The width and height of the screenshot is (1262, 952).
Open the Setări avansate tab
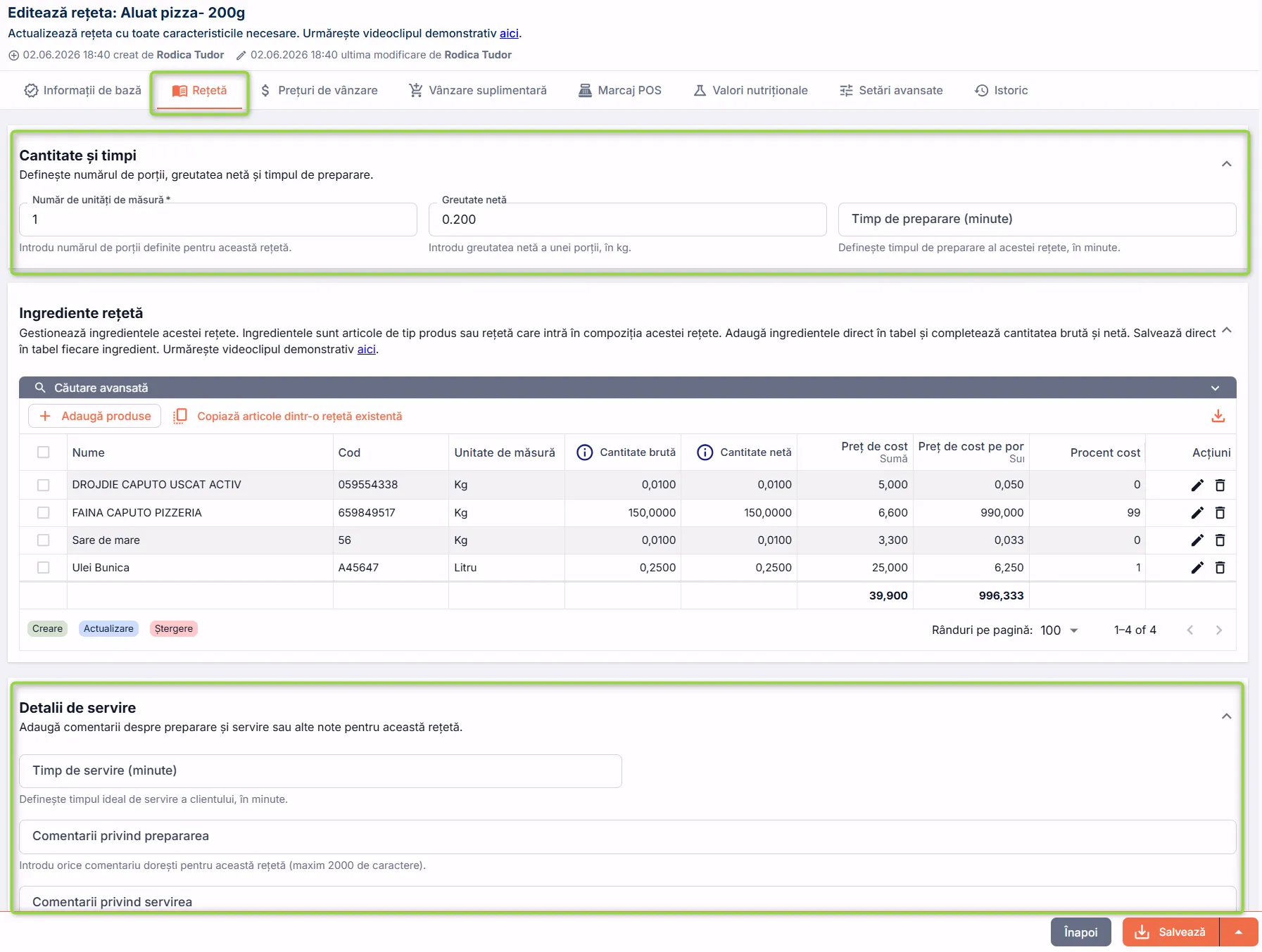[x=891, y=90]
